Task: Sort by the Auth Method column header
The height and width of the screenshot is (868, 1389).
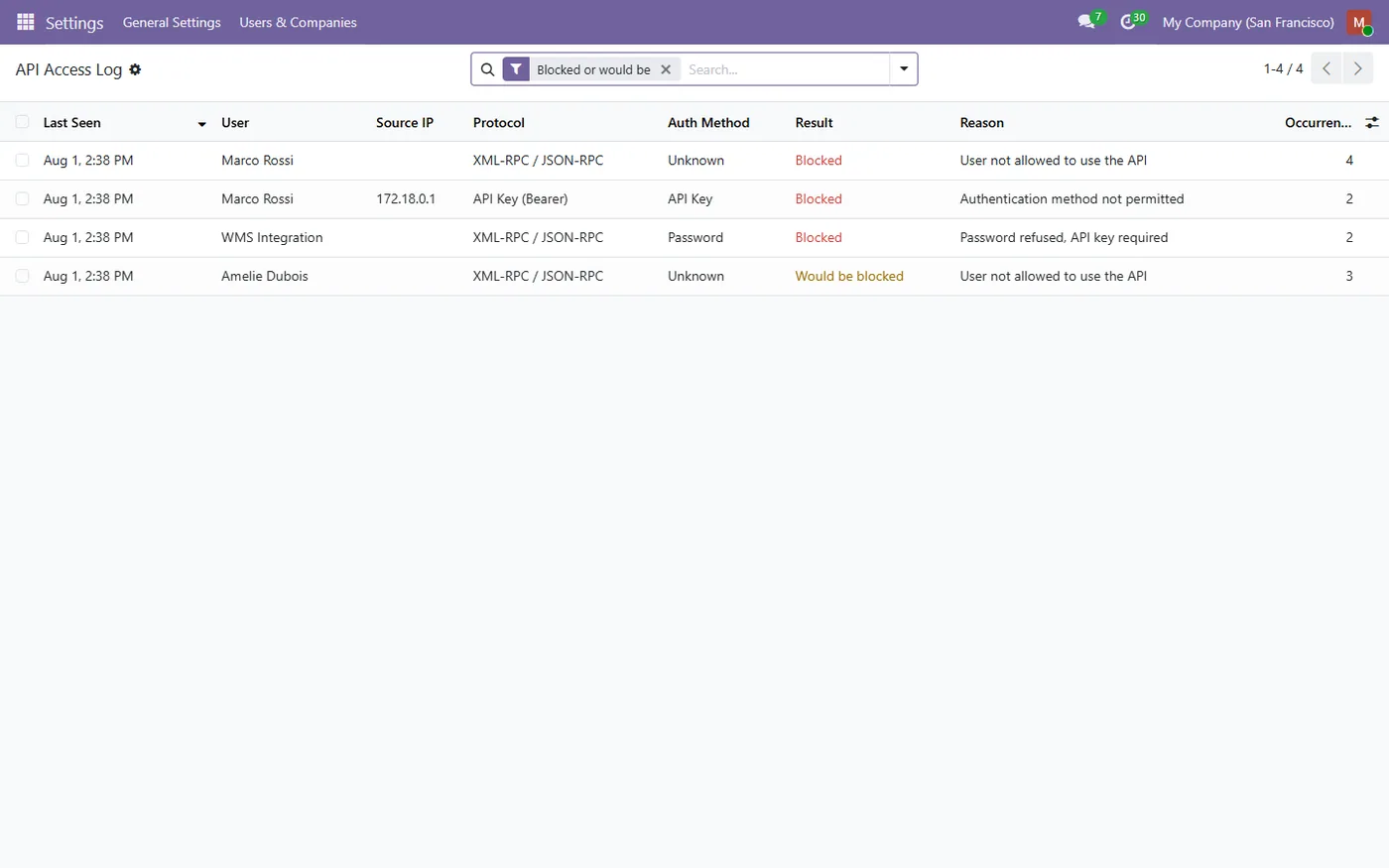Action: pyautogui.click(x=708, y=123)
